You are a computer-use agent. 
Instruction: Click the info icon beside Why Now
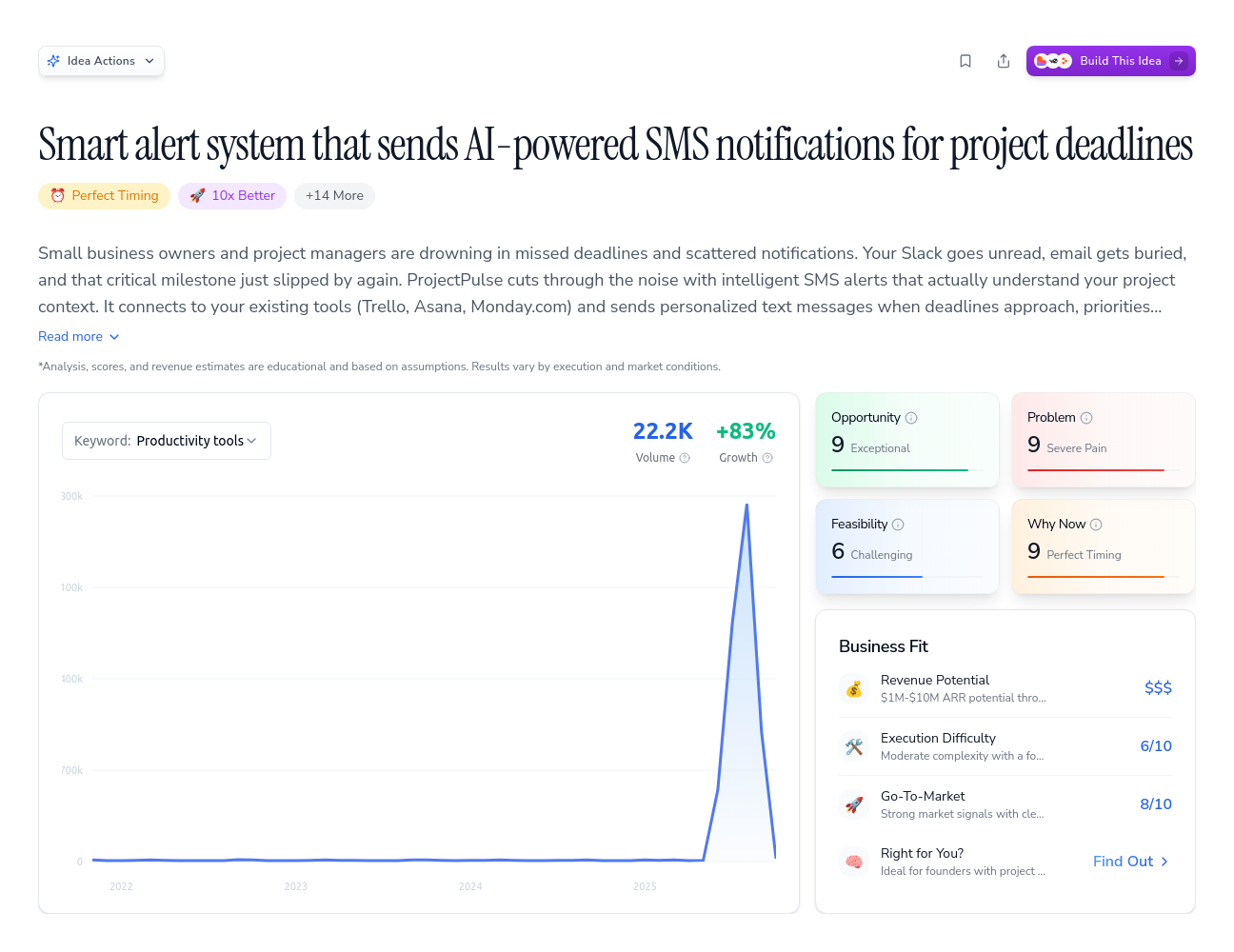[1096, 524]
